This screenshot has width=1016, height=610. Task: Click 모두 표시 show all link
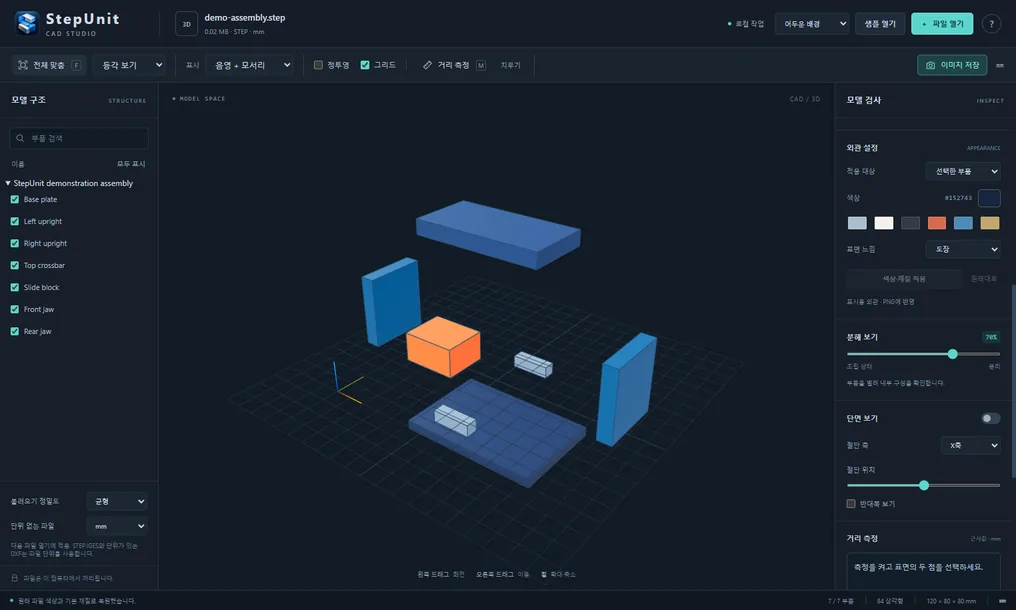131,164
